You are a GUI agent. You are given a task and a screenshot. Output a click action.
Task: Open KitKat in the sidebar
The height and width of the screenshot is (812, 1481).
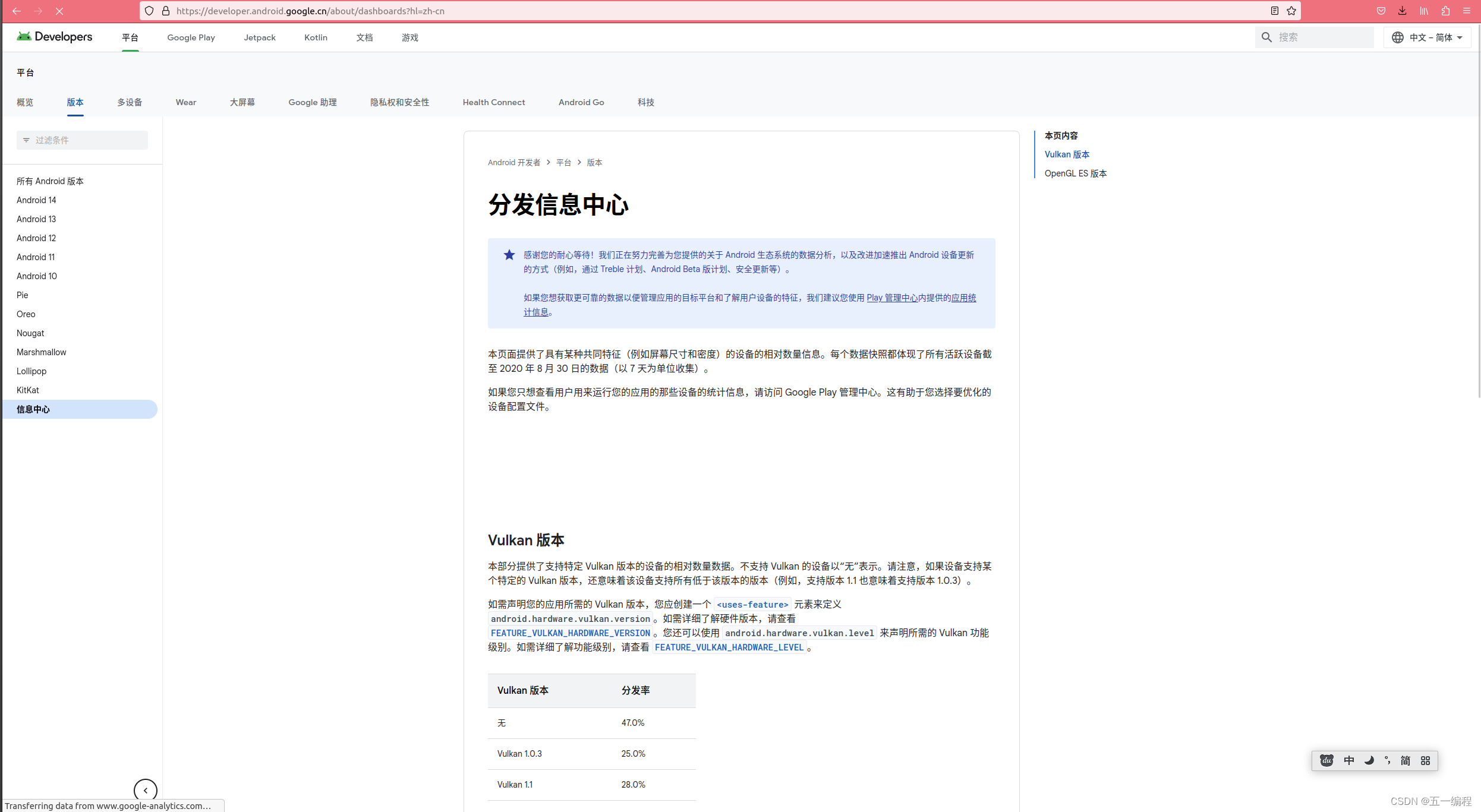coord(28,390)
